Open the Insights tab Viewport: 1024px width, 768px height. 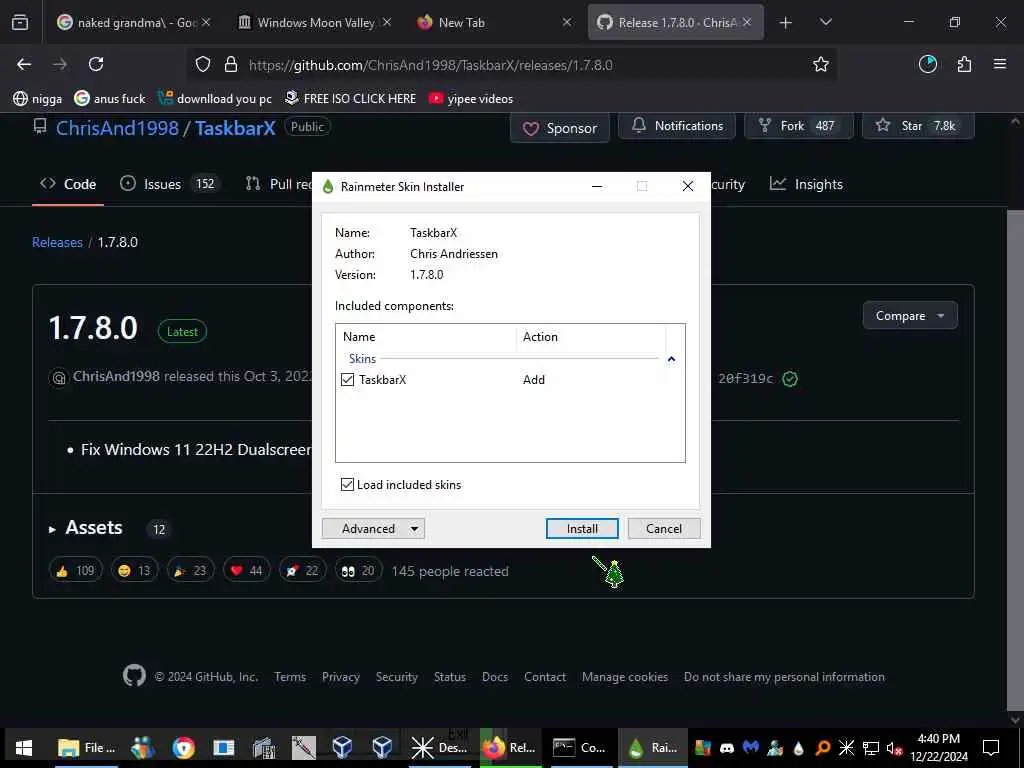click(806, 184)
